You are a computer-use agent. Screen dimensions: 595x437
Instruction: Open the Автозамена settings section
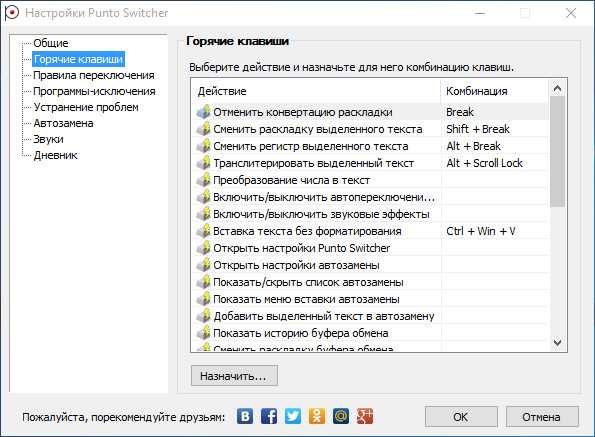tap(63, 123)
